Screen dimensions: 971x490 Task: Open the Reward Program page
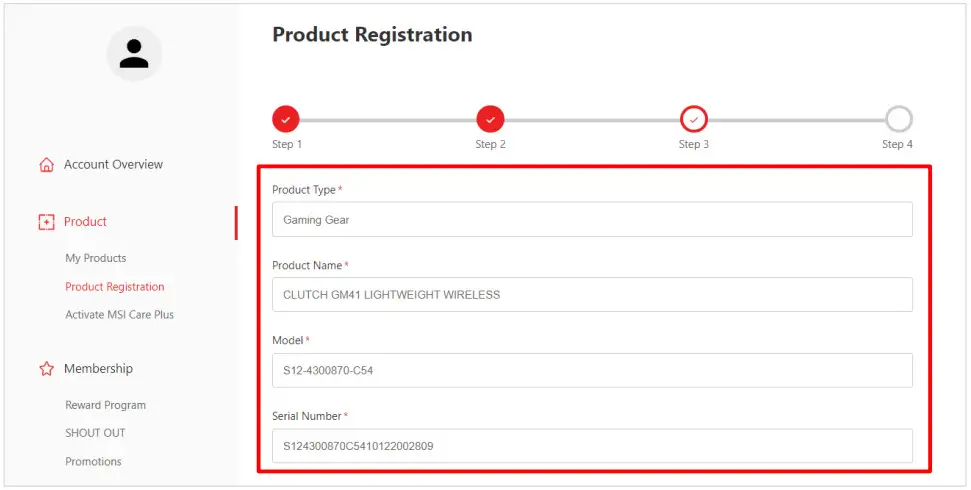(x=106, y=405)
